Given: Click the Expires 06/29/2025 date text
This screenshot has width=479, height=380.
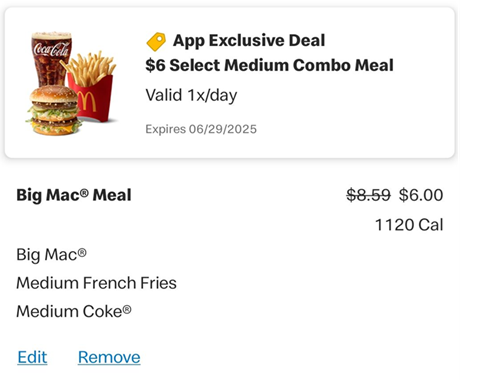Looking at the screenshot, I should point(201,129).
